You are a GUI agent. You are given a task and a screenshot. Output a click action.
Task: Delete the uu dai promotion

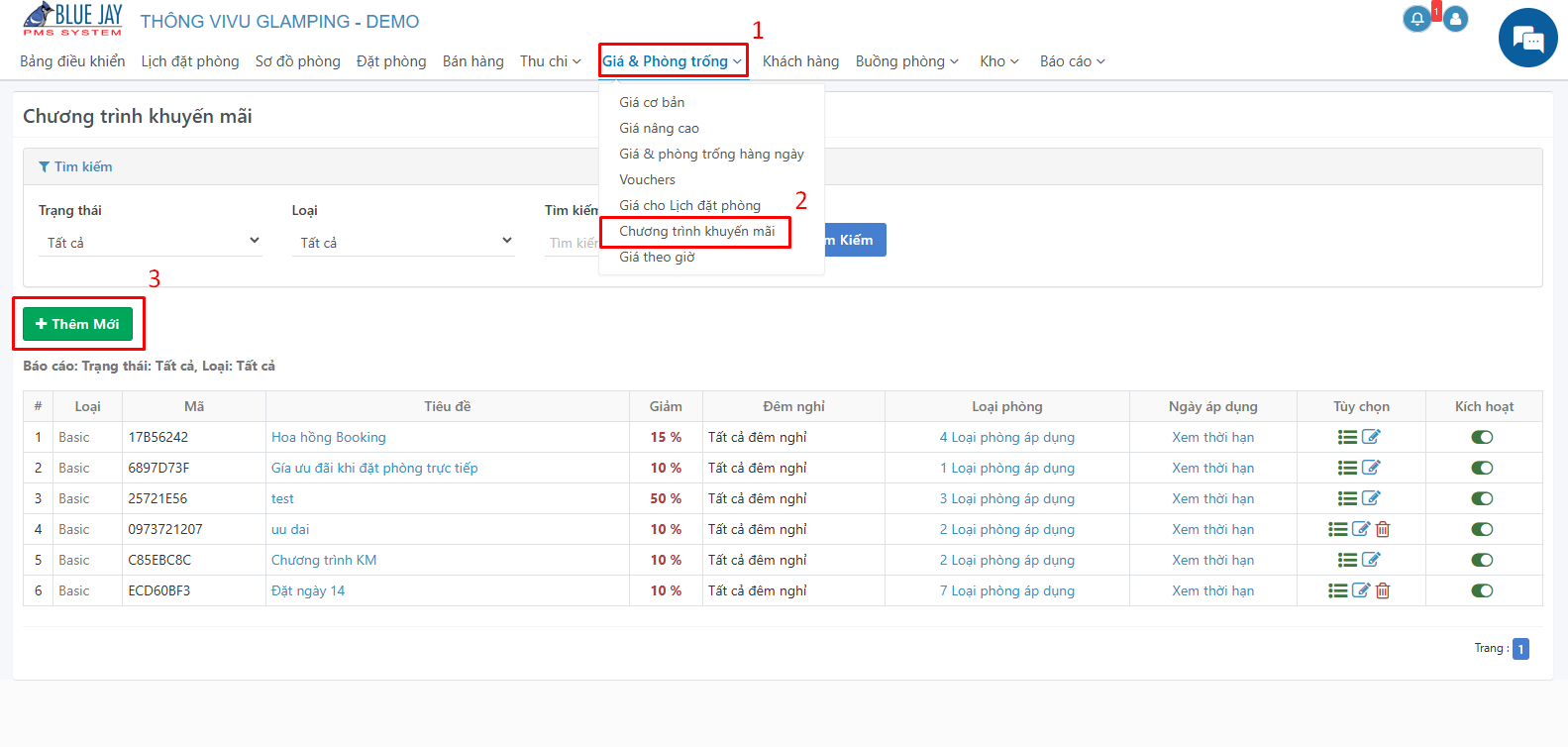(x=1383, y=529)
